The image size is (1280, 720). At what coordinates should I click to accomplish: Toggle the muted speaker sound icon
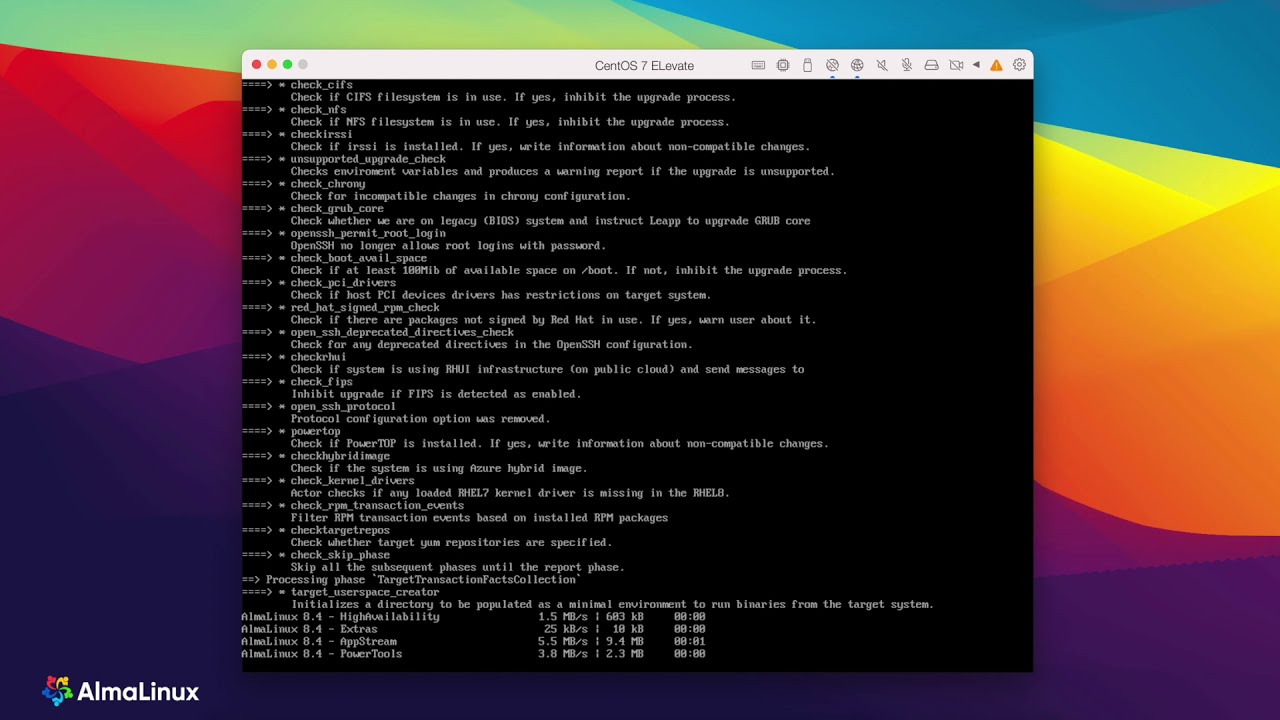tap(882, 65)
